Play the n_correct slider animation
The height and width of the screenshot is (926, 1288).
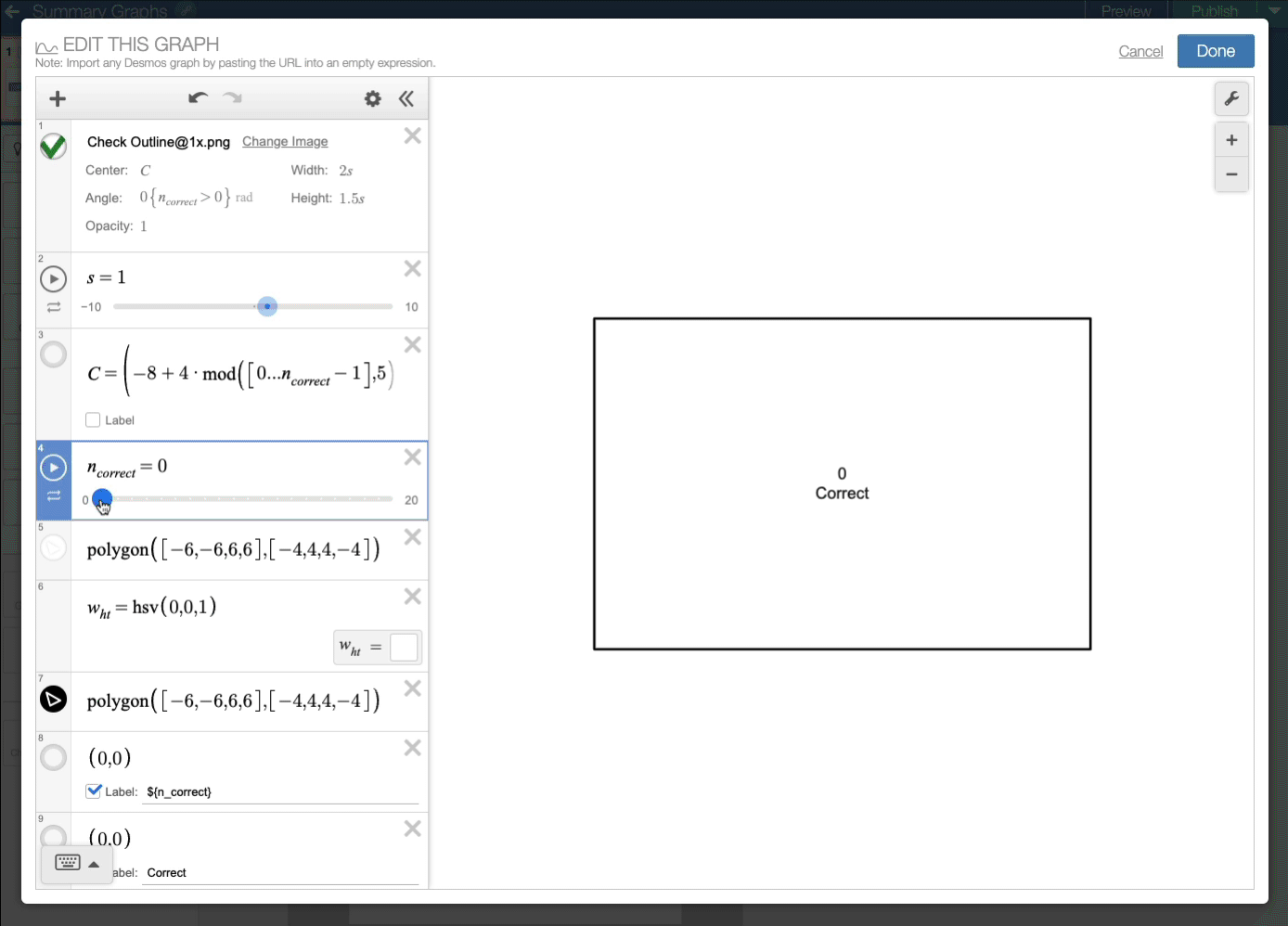point(54,468)
